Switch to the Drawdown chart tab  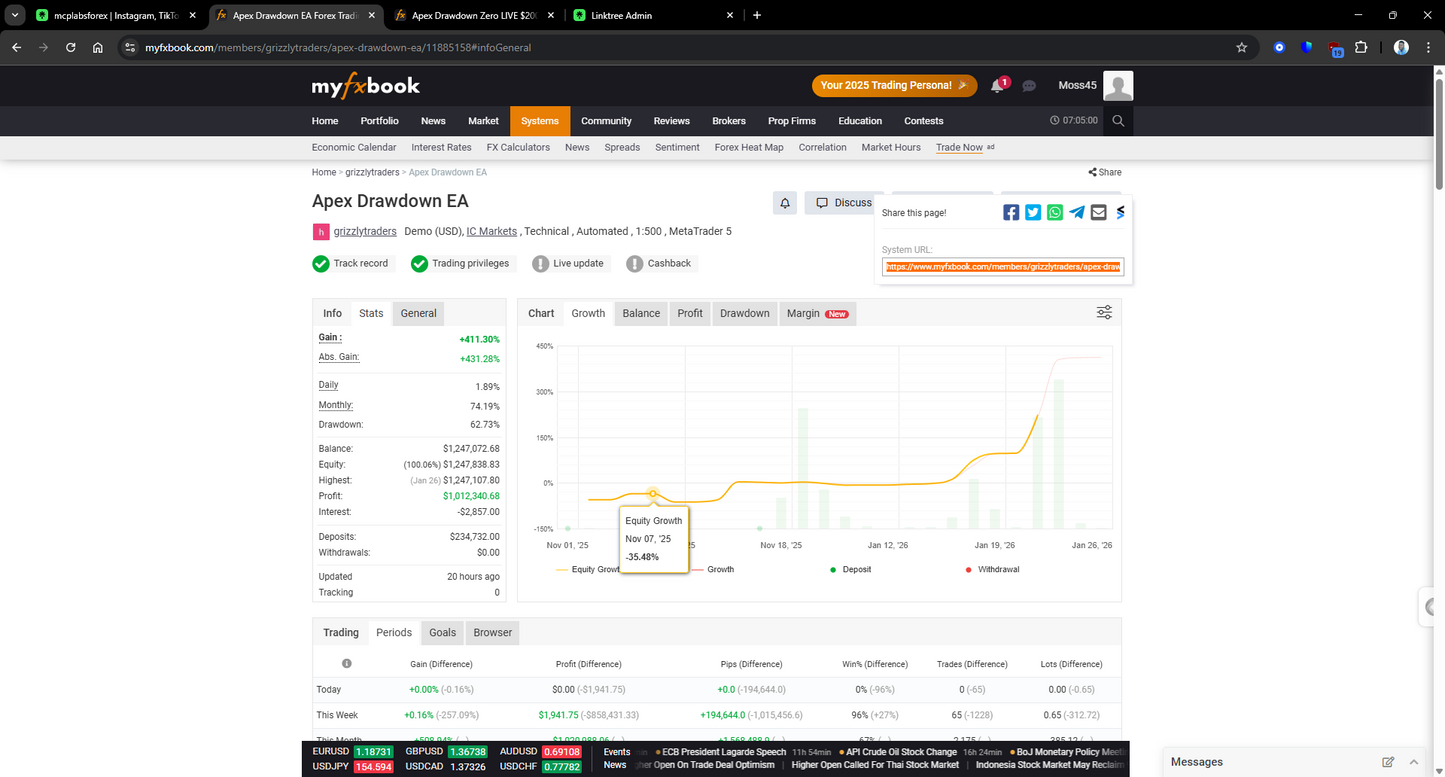[x=744, y=312]
